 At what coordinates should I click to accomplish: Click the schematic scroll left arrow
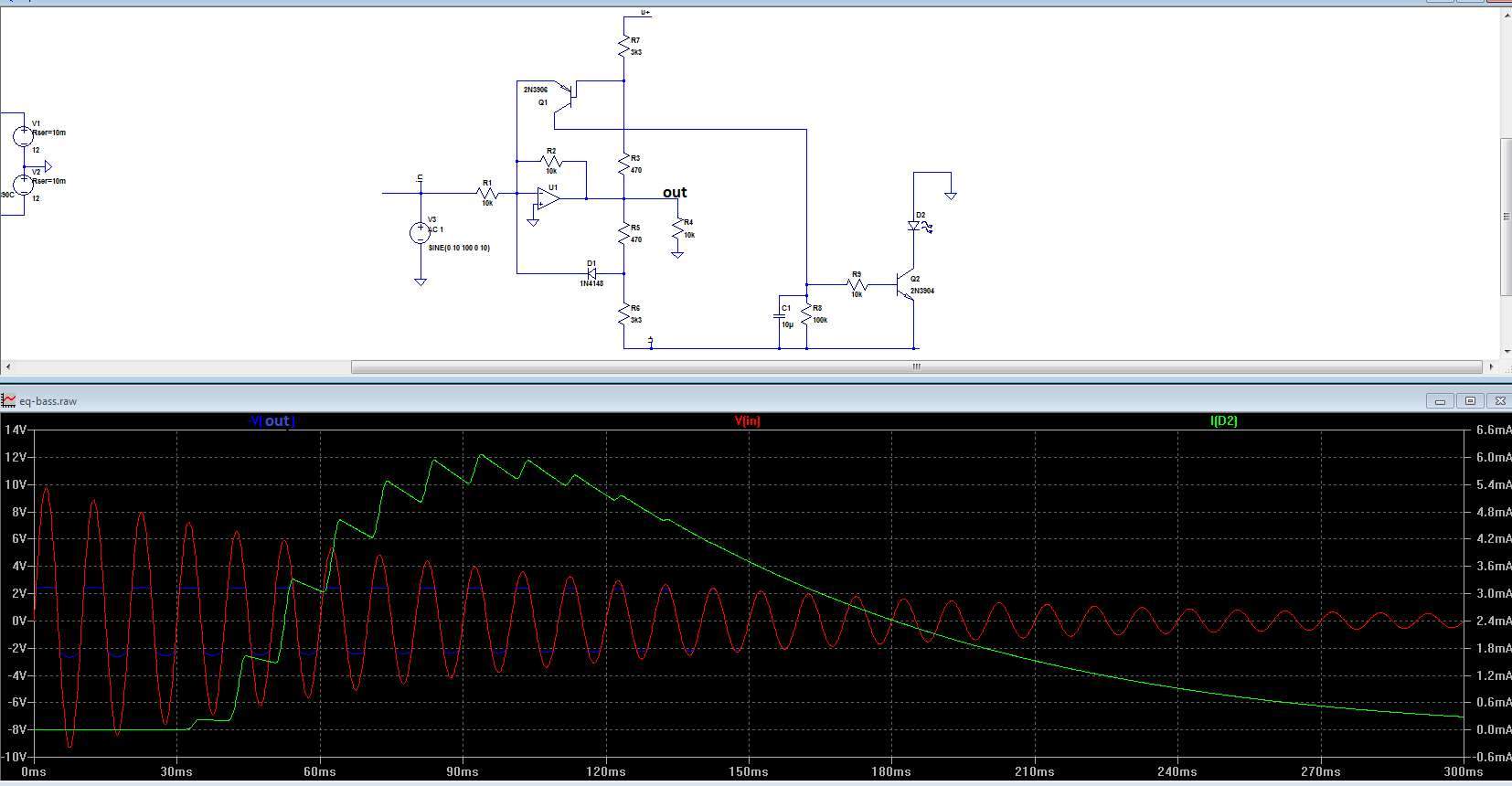[x=8, y=366]
